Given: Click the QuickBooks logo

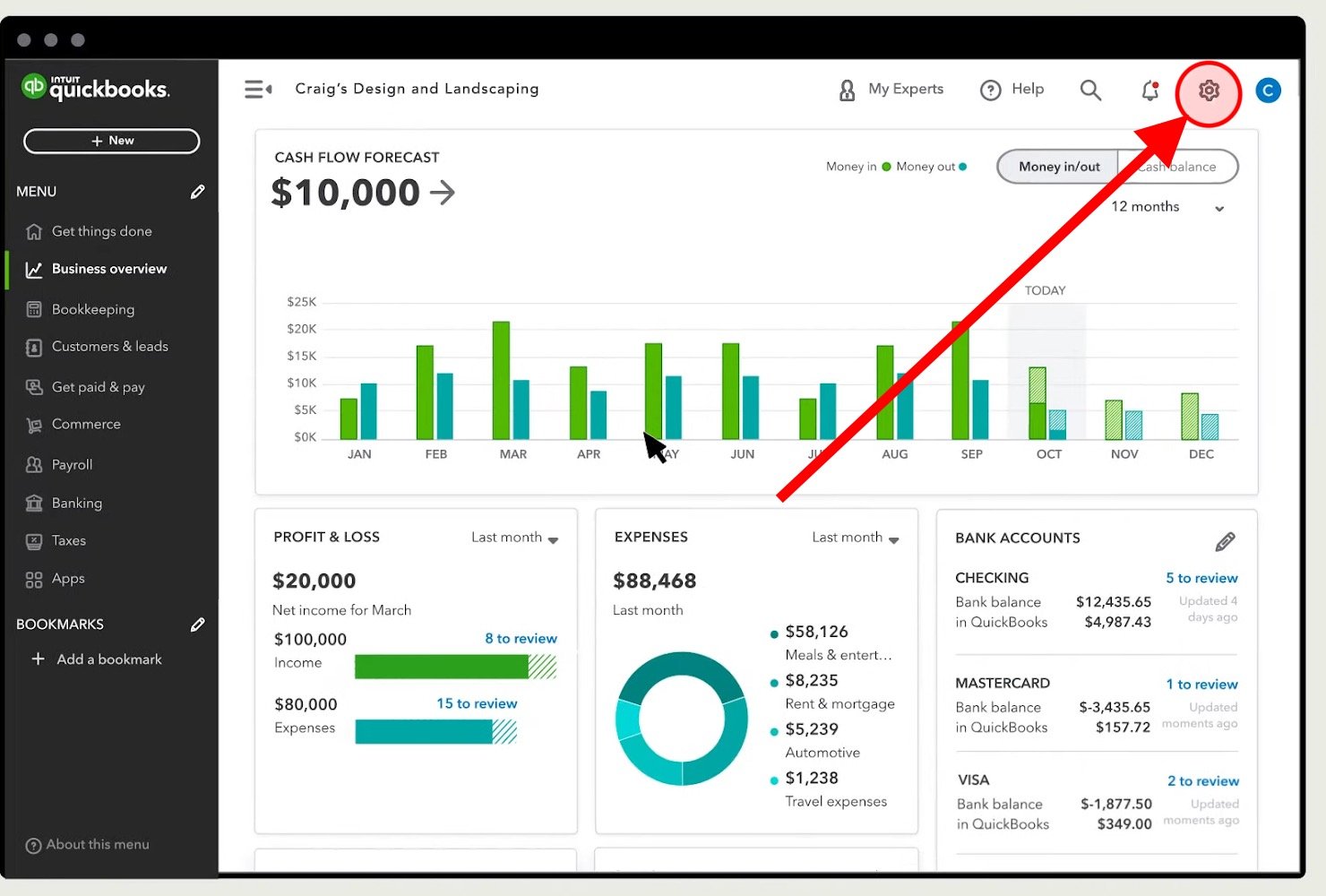Looking at the screenshot, I should (x=96, y=87).
